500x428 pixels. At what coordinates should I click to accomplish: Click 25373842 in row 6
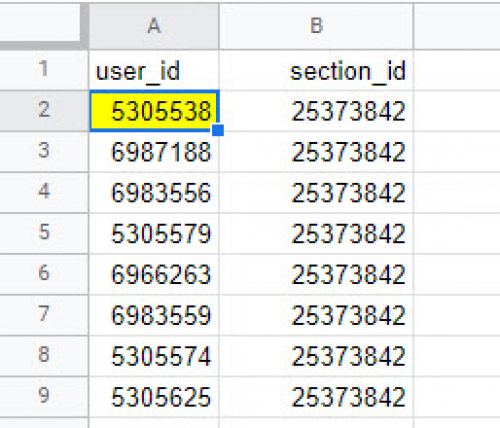coord(316,274)
